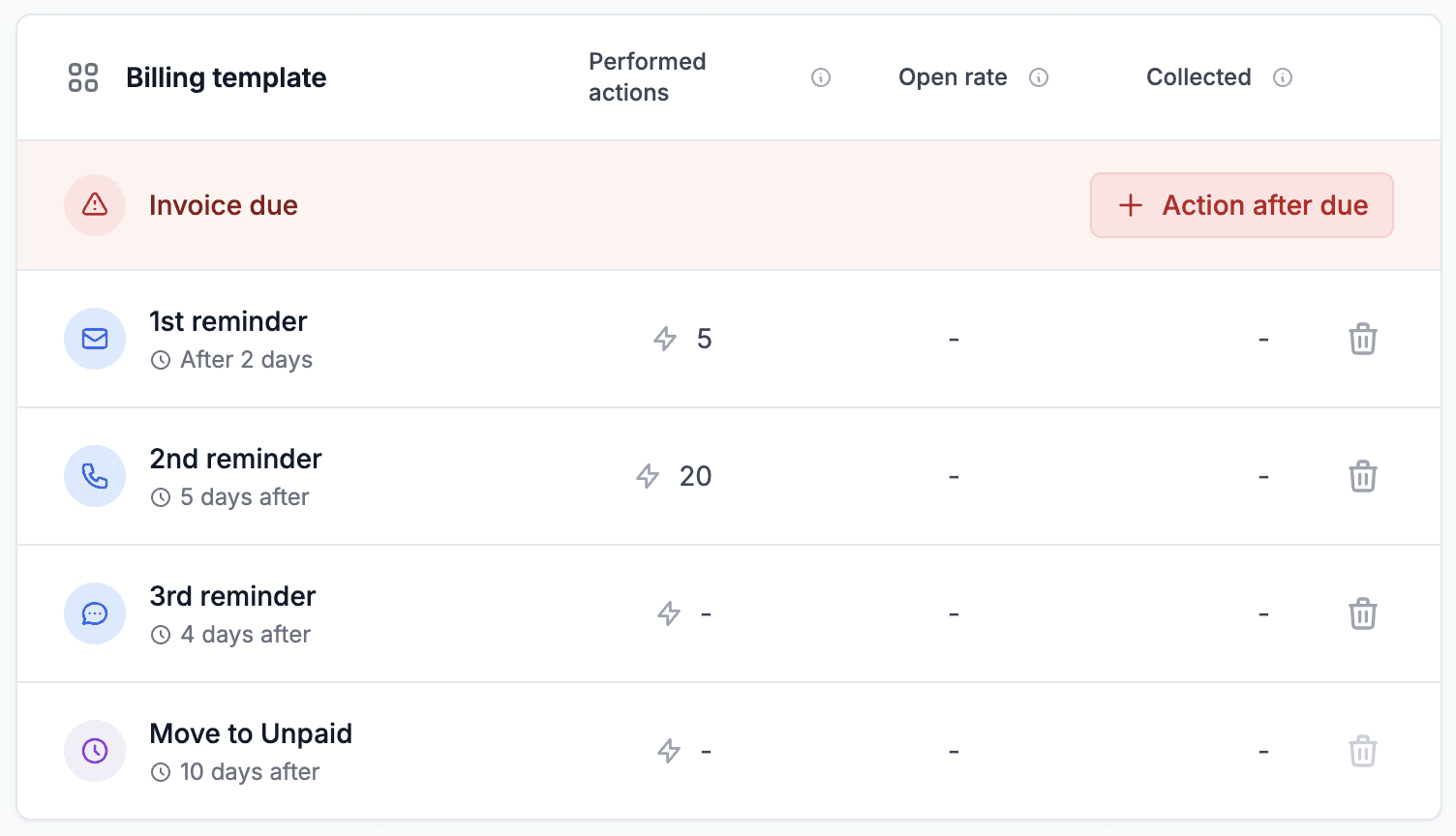Click the Billing template heading
1456x836 pixels.
click(227, 77)
